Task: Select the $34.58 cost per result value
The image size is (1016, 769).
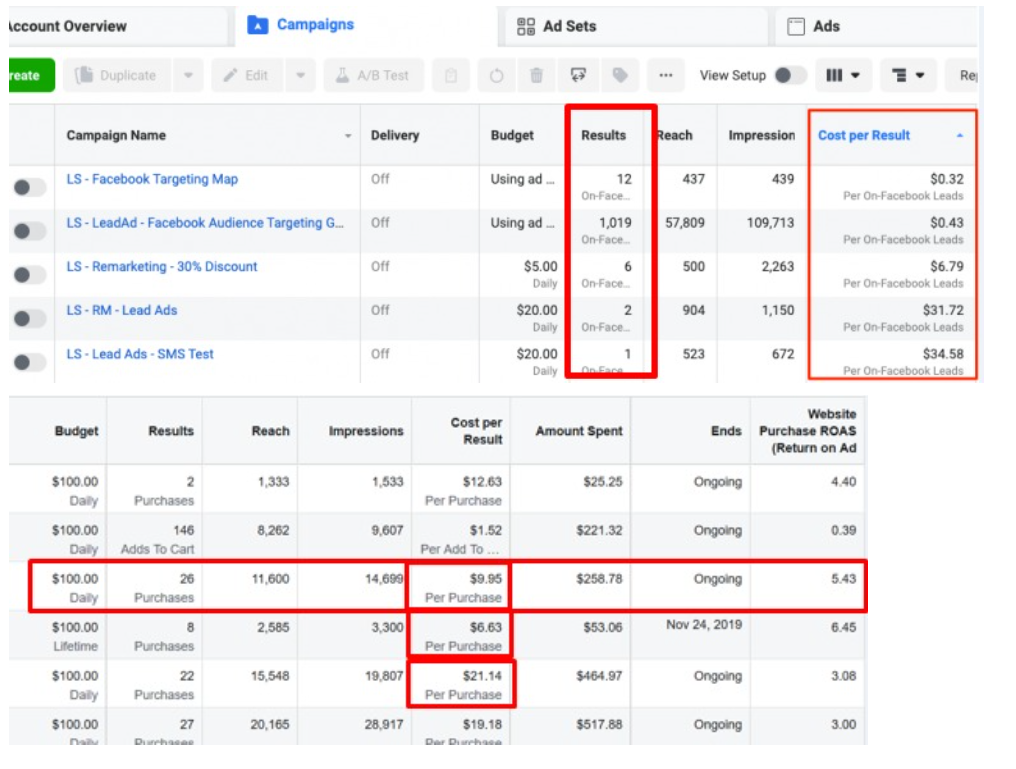Action: pos(943,354)
